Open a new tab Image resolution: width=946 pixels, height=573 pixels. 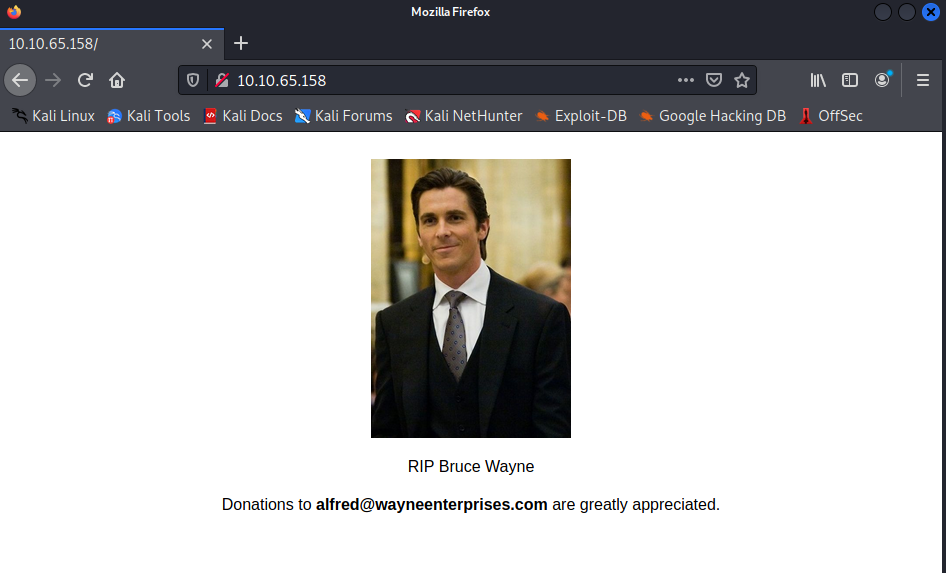point(241,43)
